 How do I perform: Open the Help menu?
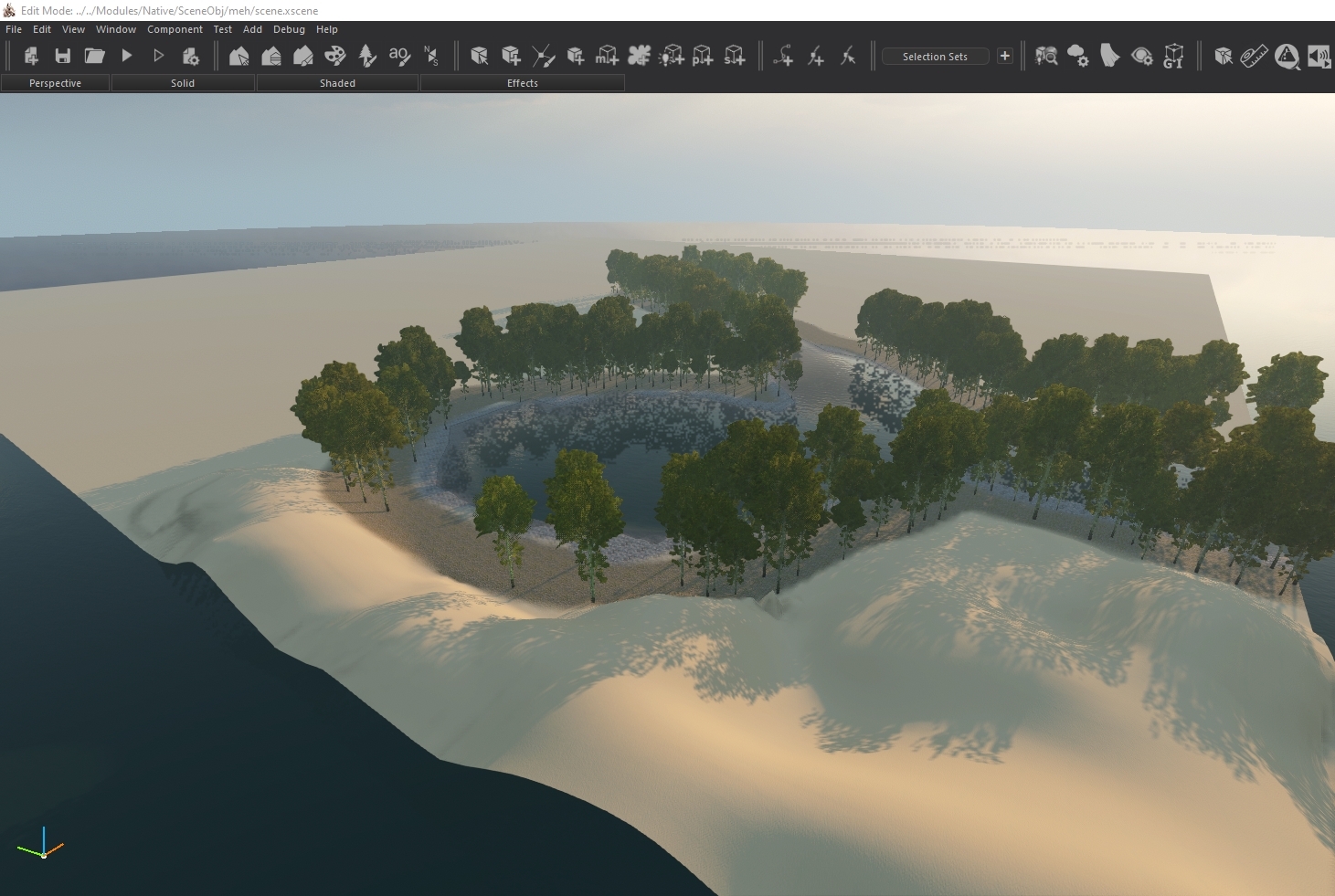tap(327, 29)
